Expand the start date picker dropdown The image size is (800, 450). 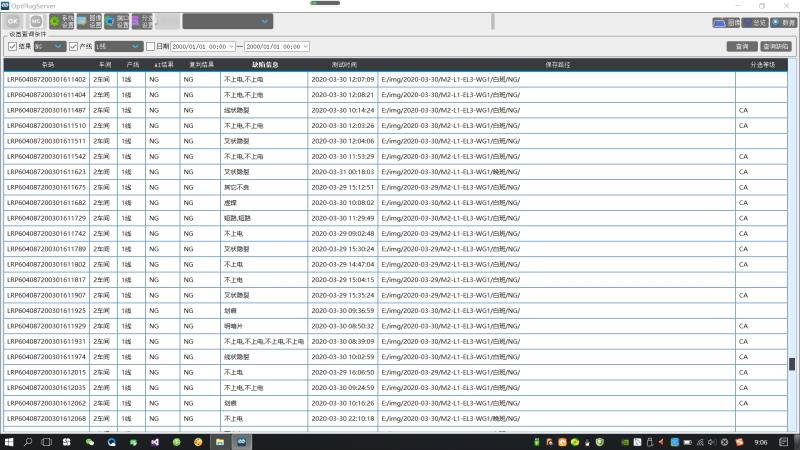231,46
